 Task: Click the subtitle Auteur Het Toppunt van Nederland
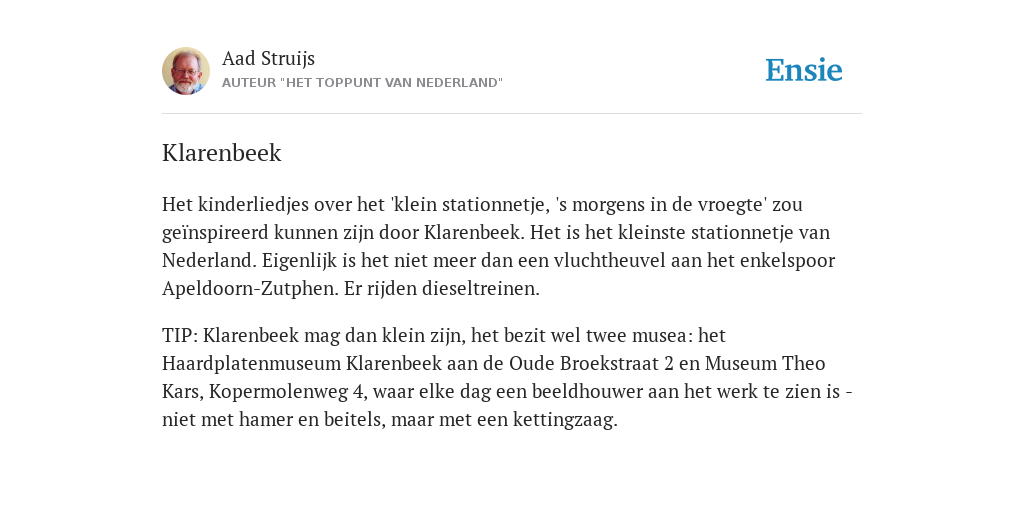click(x=362, y=83)
